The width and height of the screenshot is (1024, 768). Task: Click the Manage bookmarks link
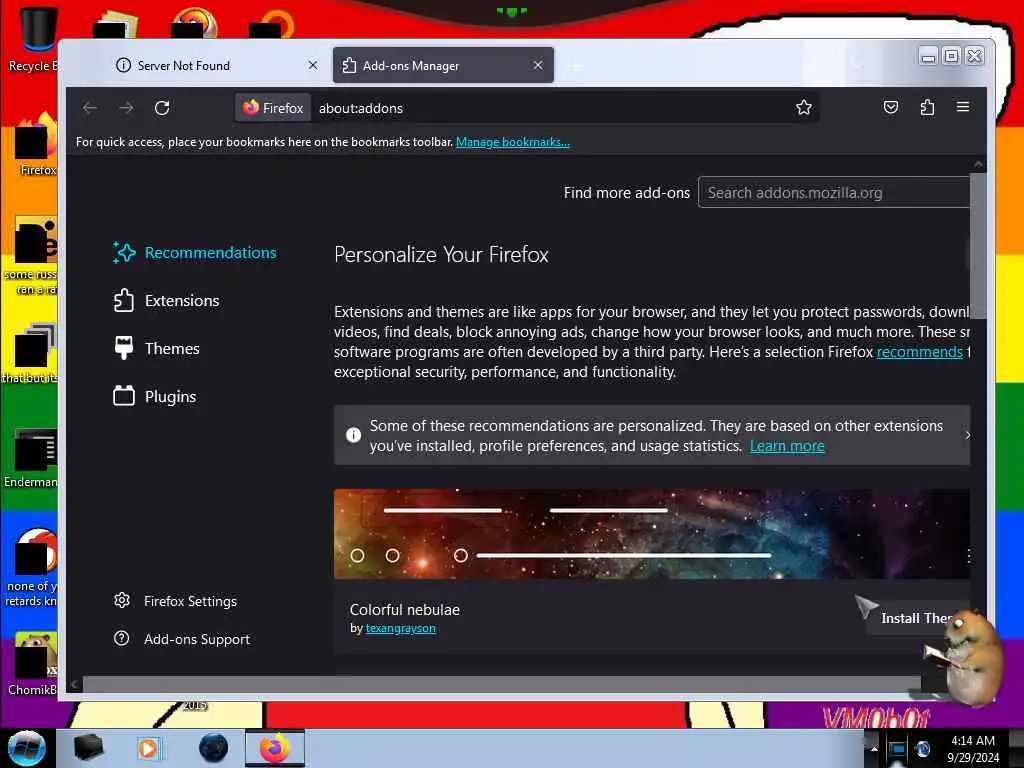(x=513, y=142)
